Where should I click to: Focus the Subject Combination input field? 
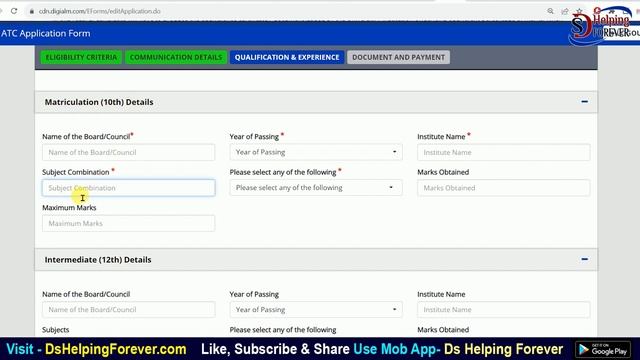click(x=129, y=188)
